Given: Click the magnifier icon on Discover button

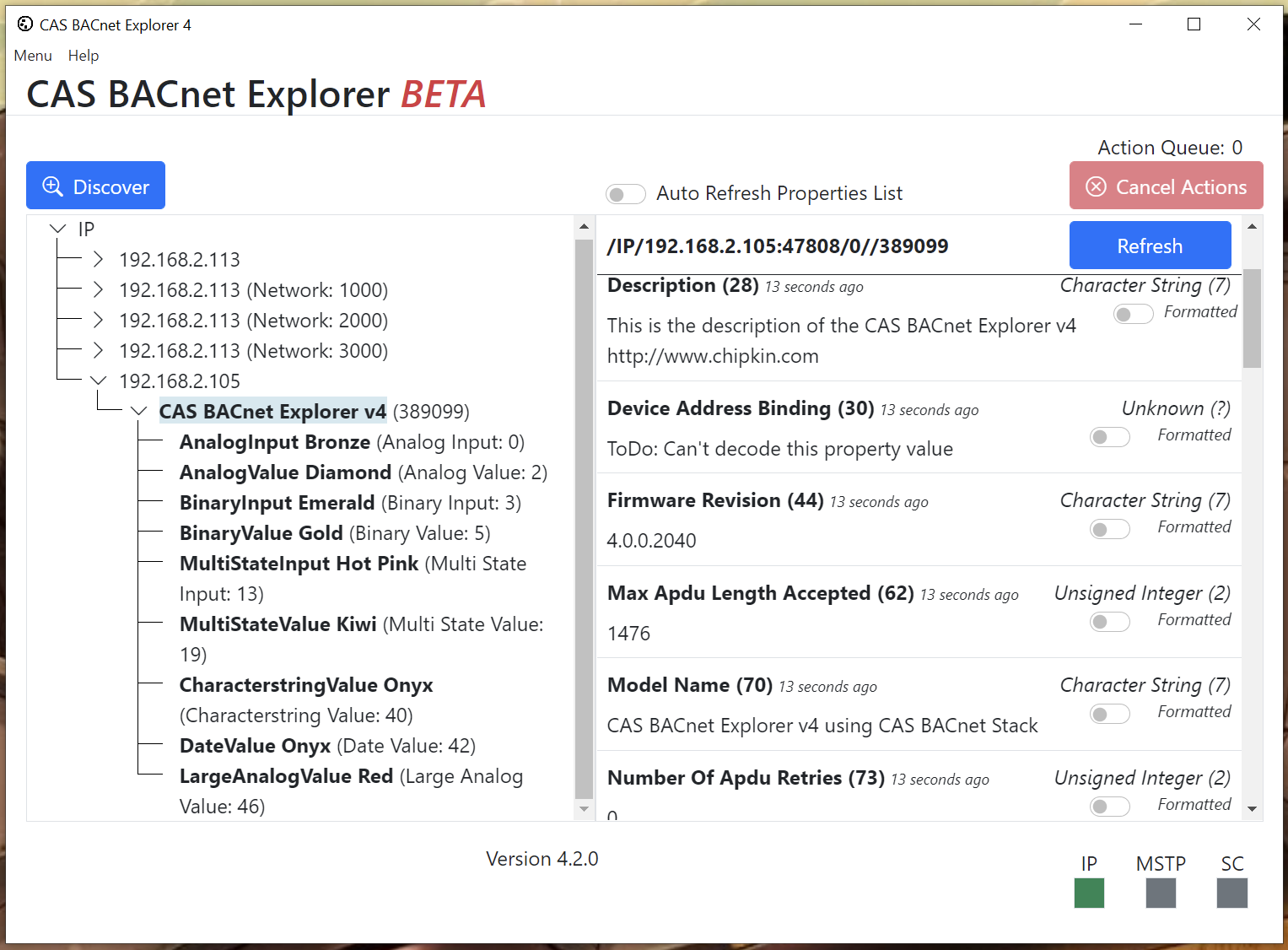Looking at the screenshot, I should [52, 186].
